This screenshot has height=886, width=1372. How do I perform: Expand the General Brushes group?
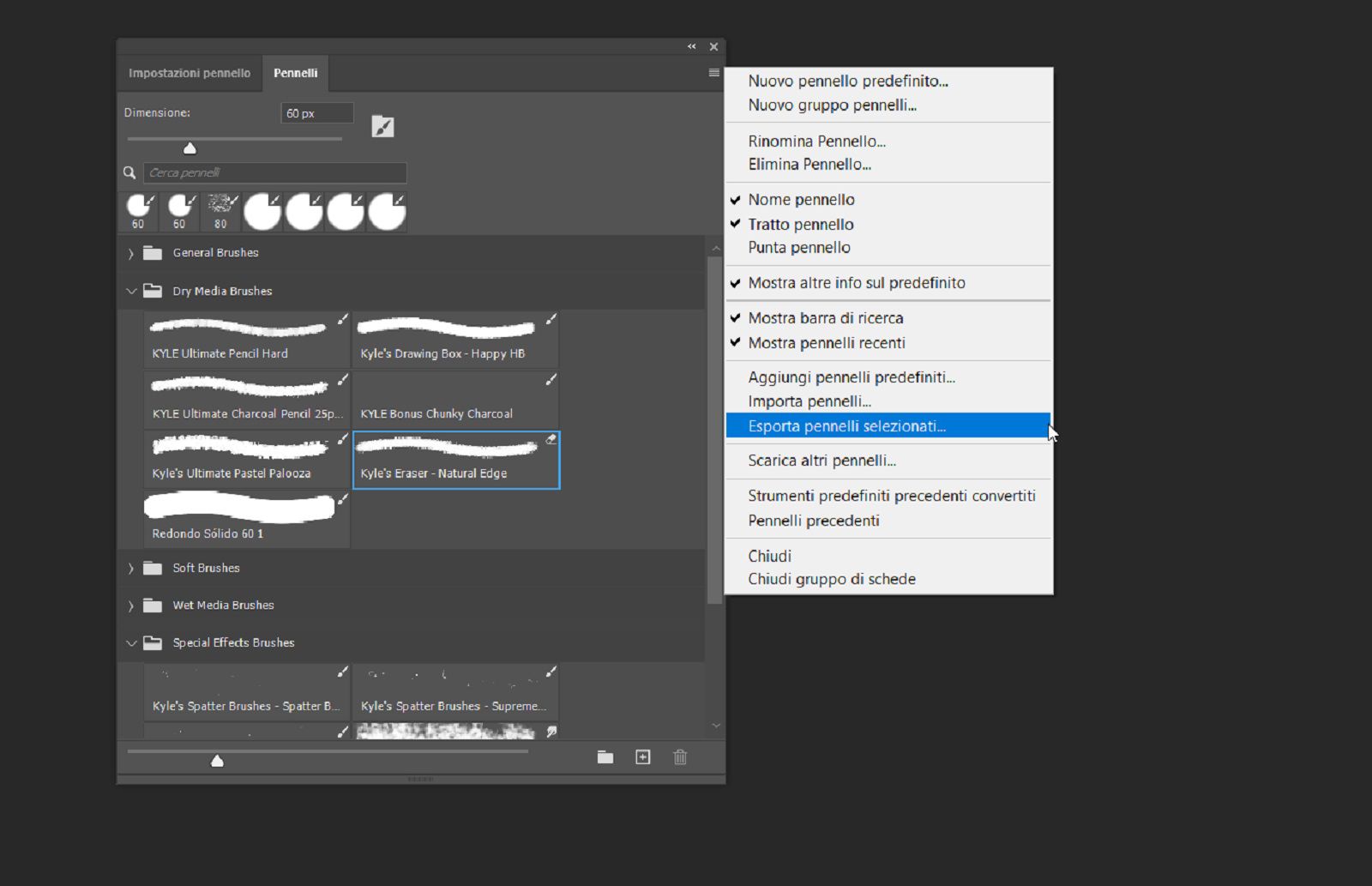click(x=131, y=254)
